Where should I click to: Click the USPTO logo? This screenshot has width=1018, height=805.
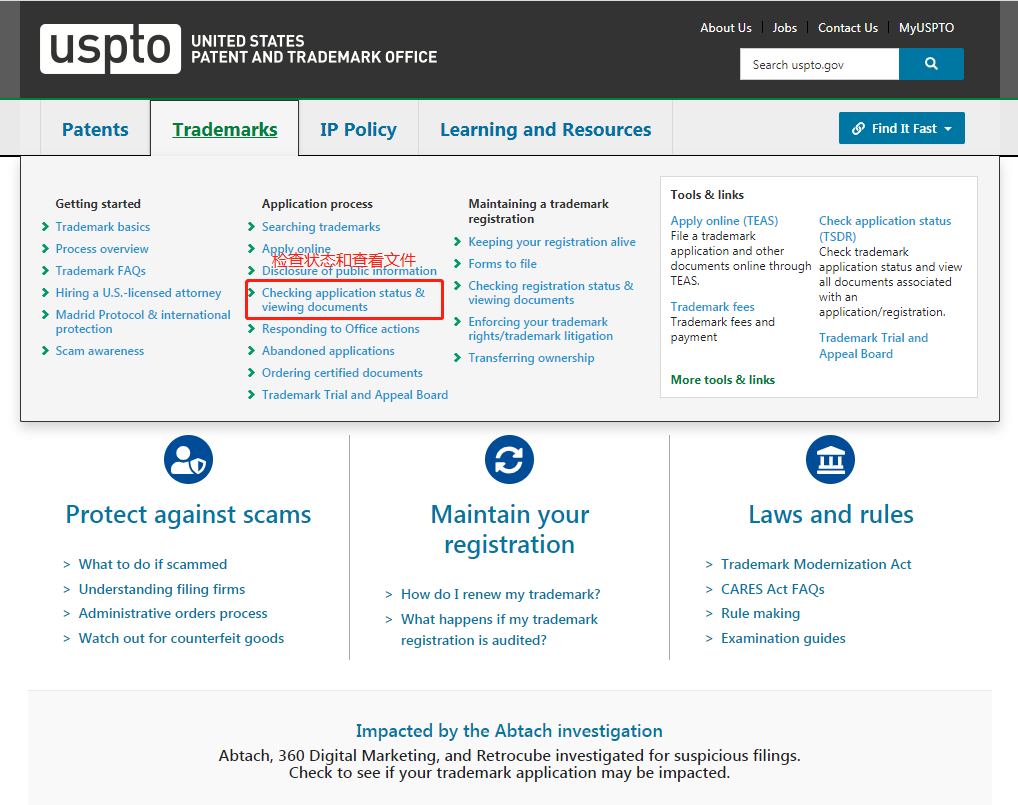pyautogui.click(x=110, y=49)
